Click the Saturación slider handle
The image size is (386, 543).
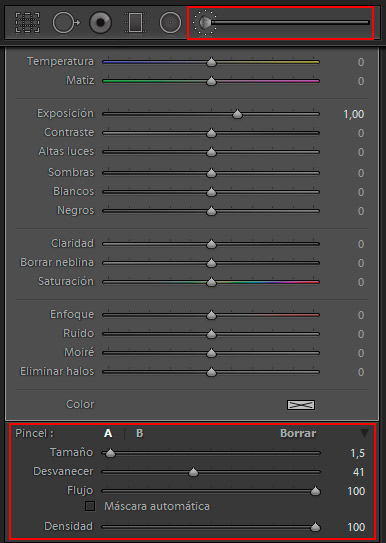pos(211,282)
